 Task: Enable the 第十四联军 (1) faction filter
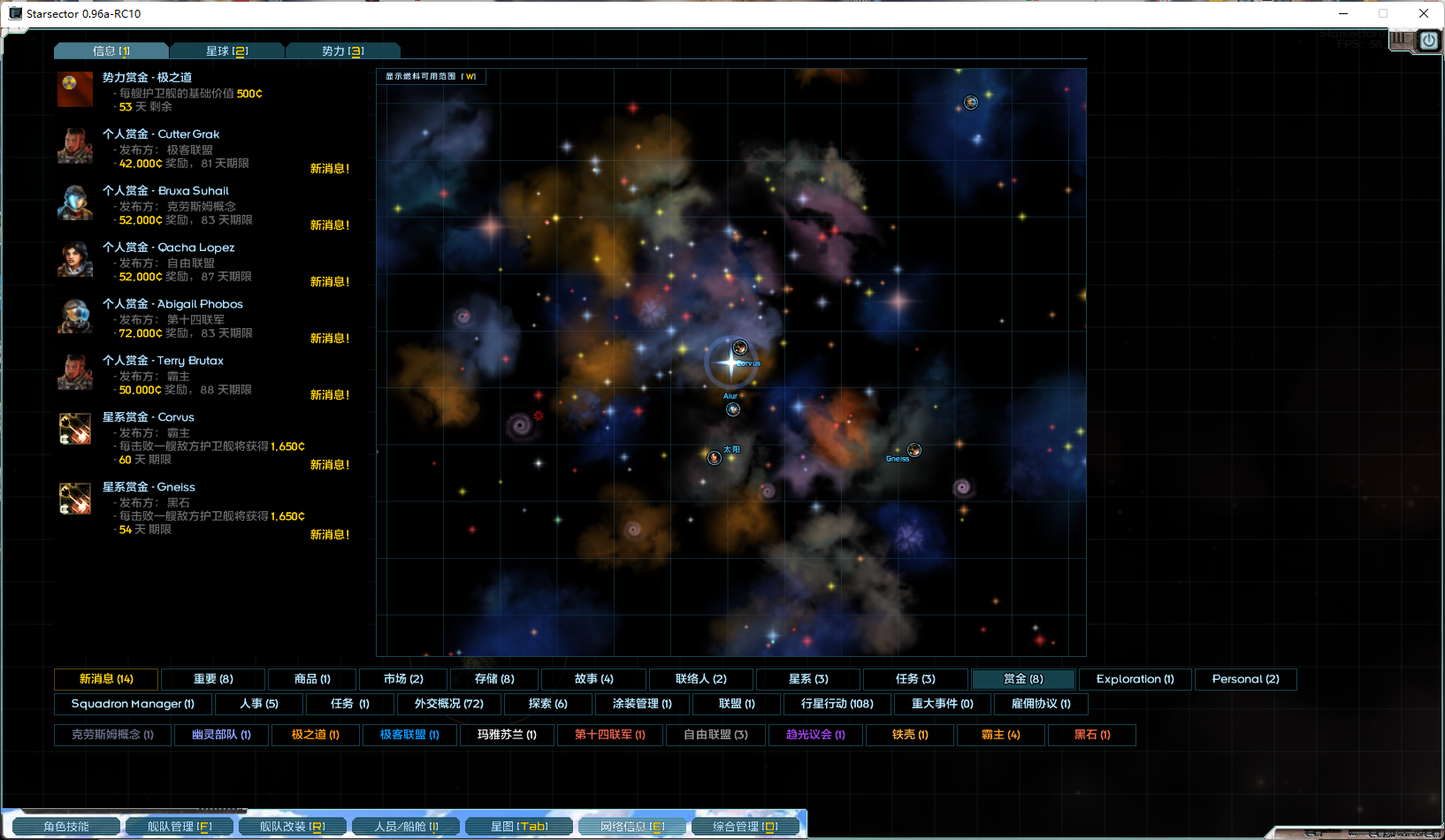(x=610, y=735)
